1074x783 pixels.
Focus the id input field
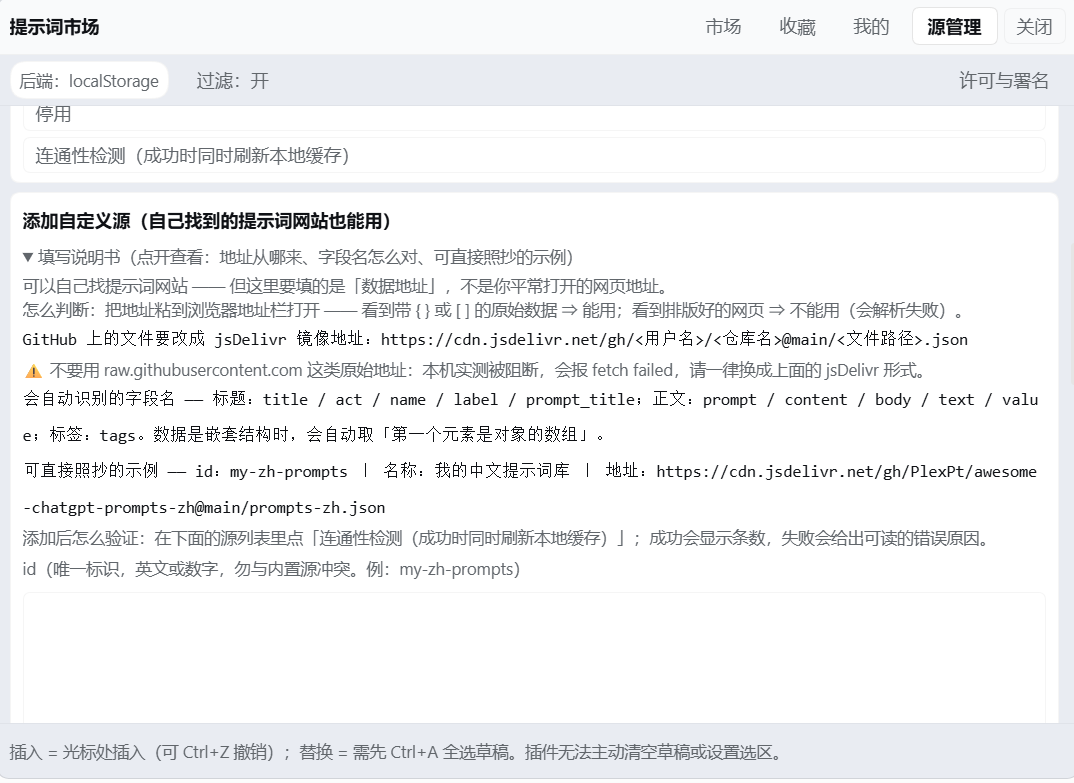click(x=534, y=658)
